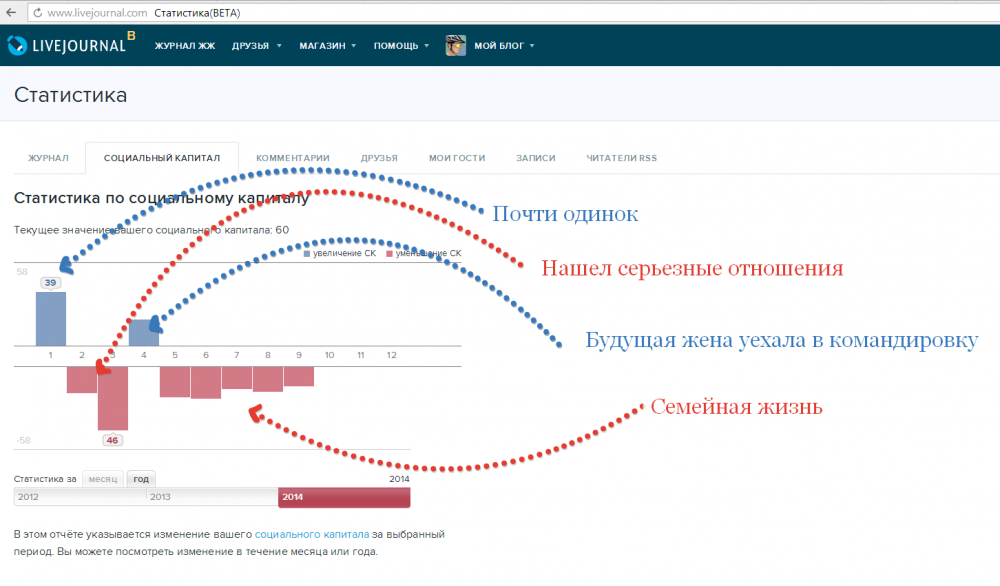The image size is (1000, 586).
Task: Switch to the «Комментарии» tab
Action: [x=292, y=158]
